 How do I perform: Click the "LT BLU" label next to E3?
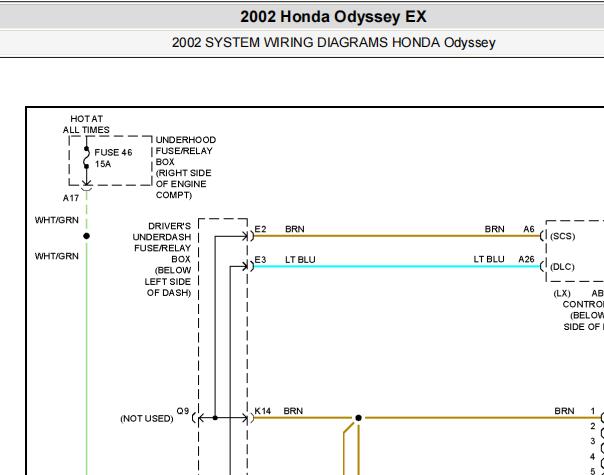[300, 260]
